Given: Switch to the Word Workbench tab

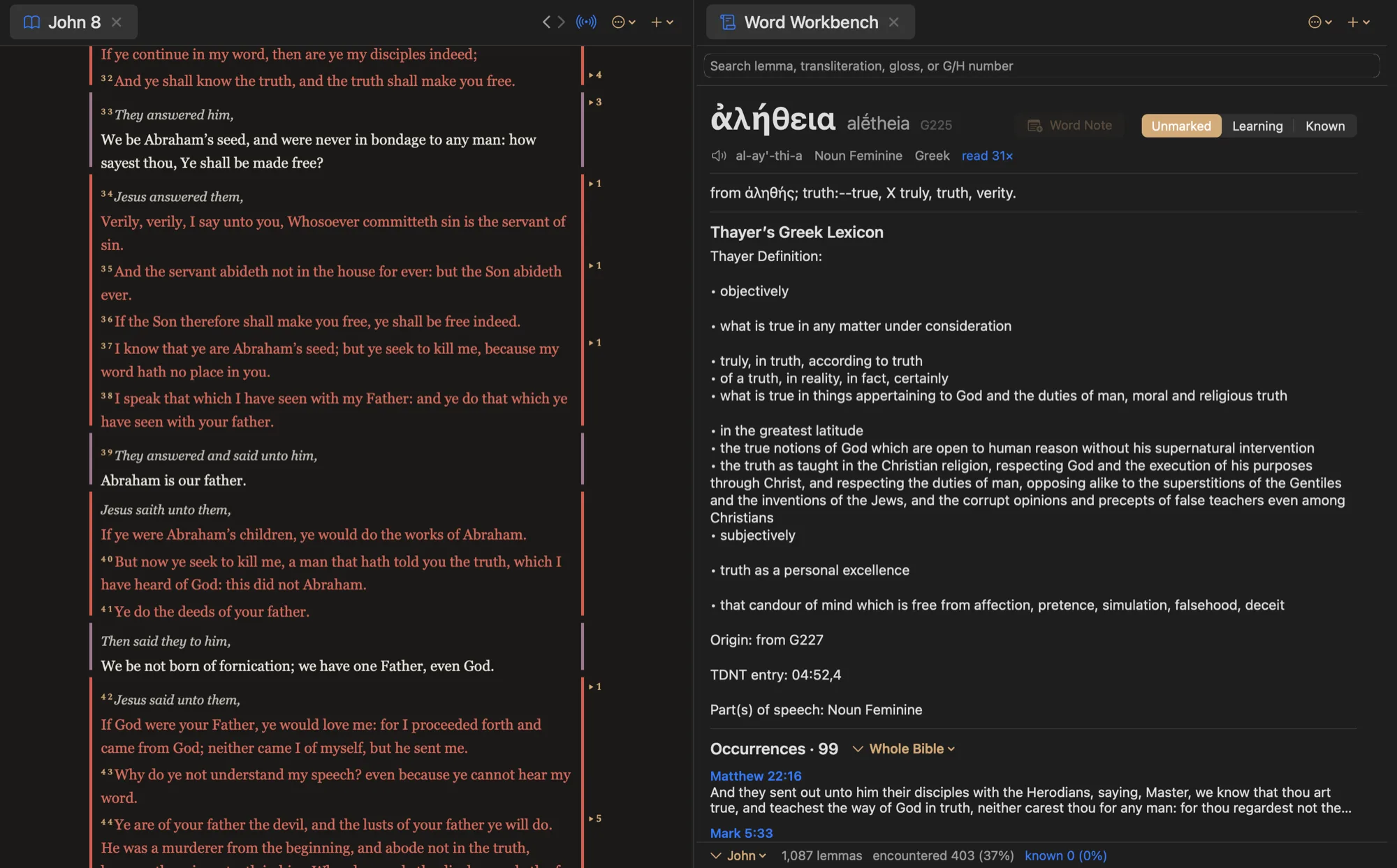Looking at the screenshot, I should [810, 22].
